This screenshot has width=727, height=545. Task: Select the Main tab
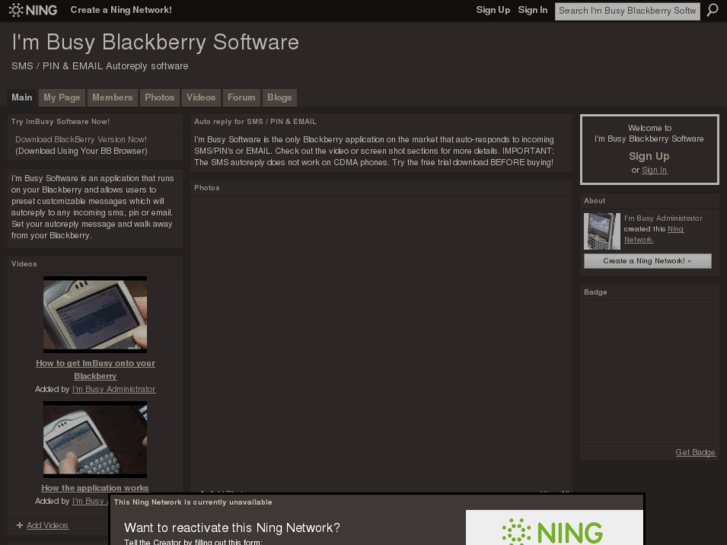click(22, 97)
